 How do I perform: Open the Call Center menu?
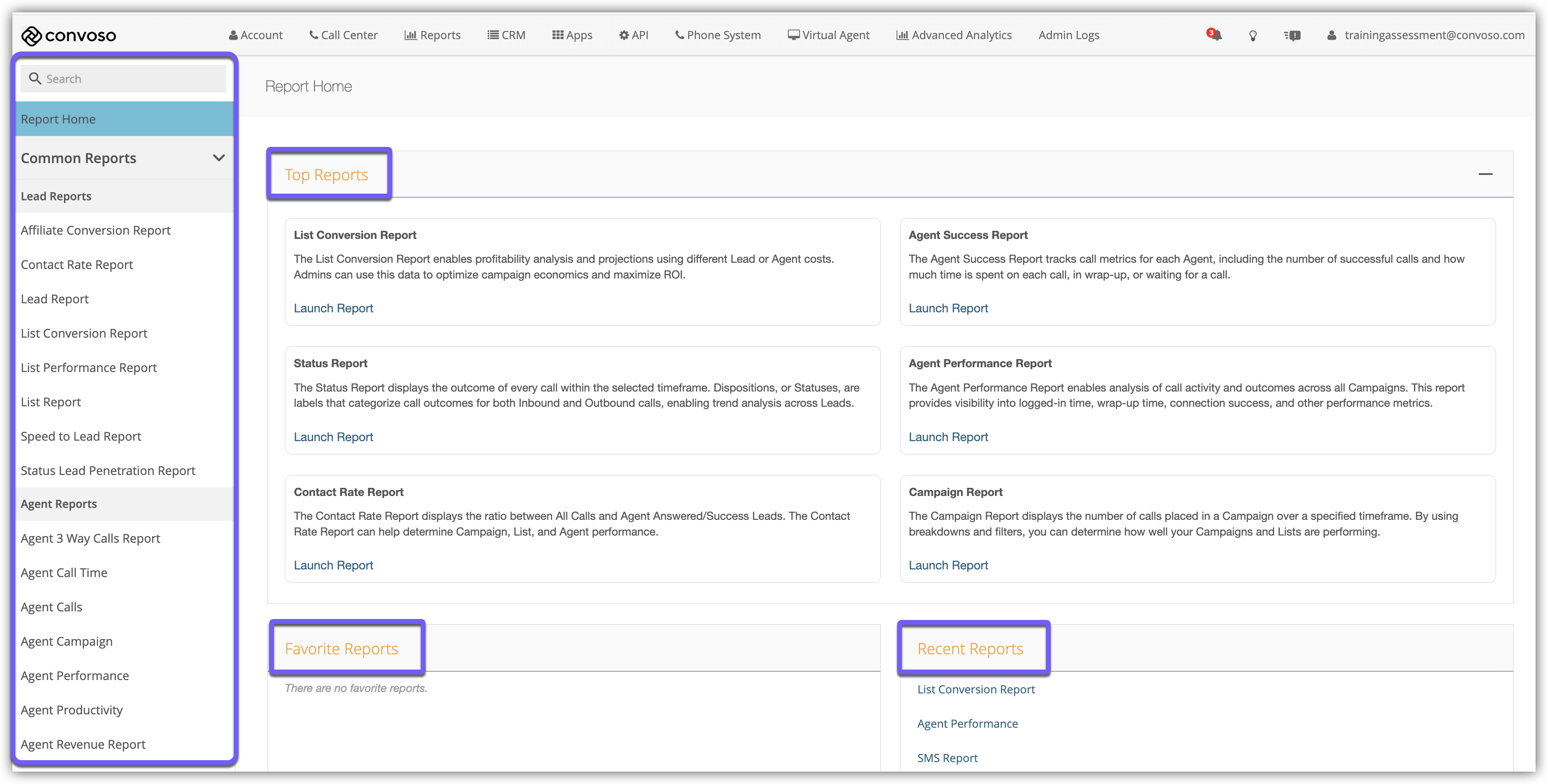tap(343, 35)
